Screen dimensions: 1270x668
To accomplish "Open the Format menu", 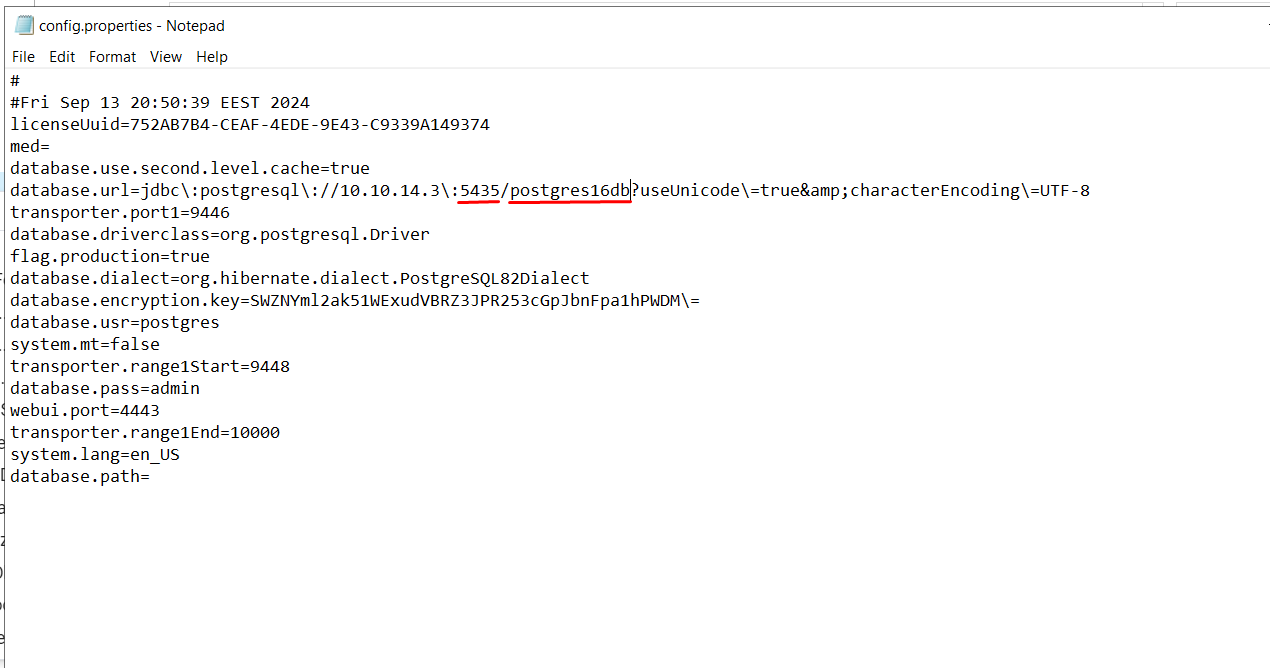I will click(112, 57).
